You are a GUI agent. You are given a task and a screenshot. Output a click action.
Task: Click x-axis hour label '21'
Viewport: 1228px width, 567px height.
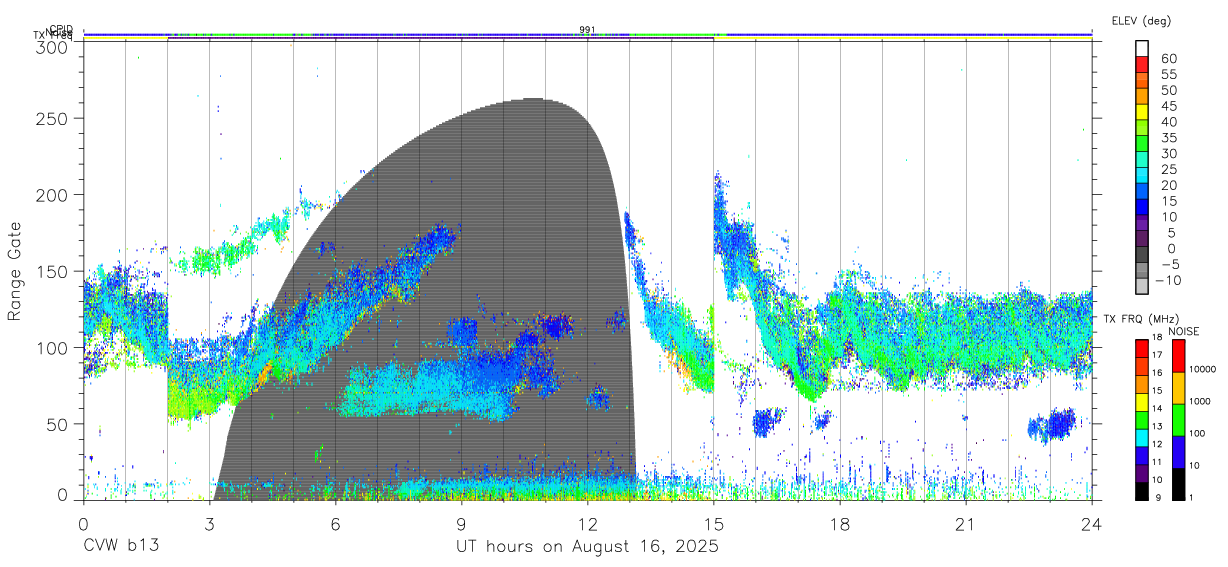coord(966,523)
